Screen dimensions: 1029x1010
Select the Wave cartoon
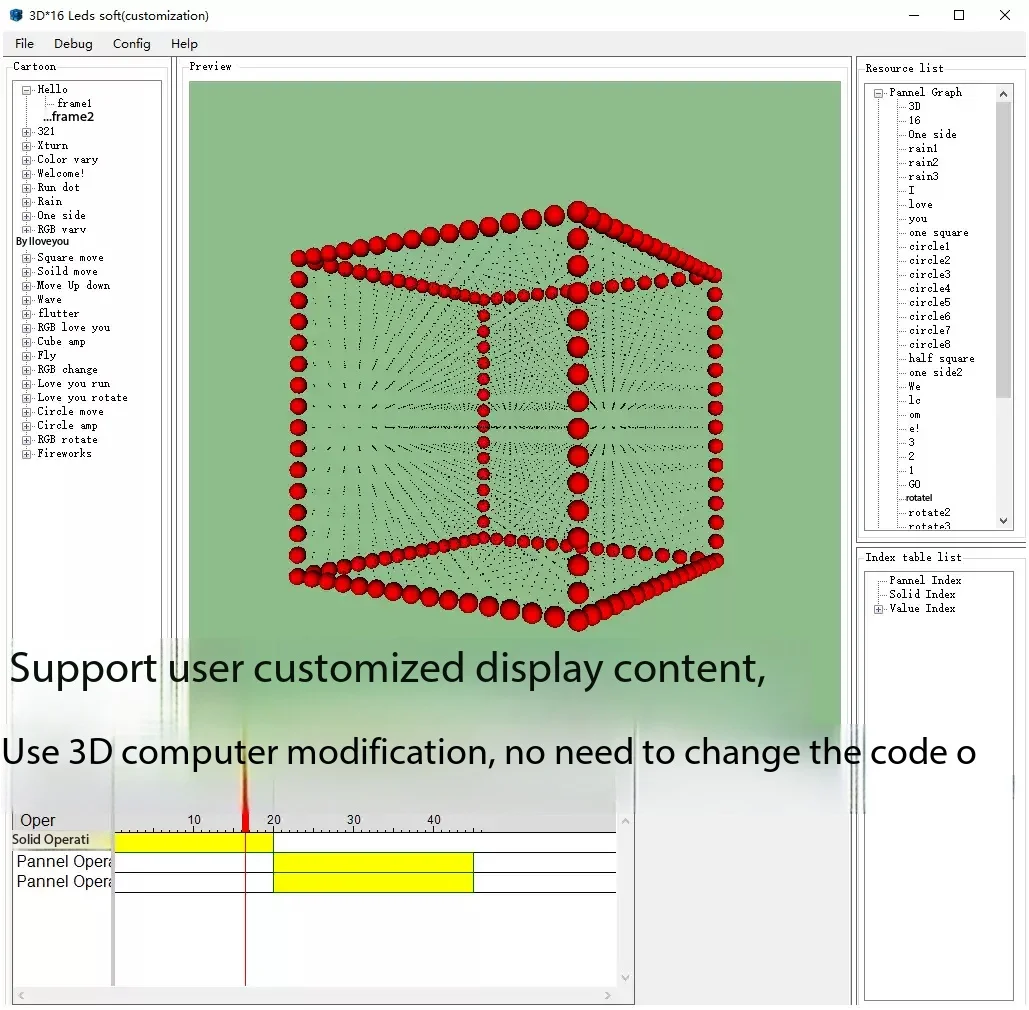(x=49, y=299)
